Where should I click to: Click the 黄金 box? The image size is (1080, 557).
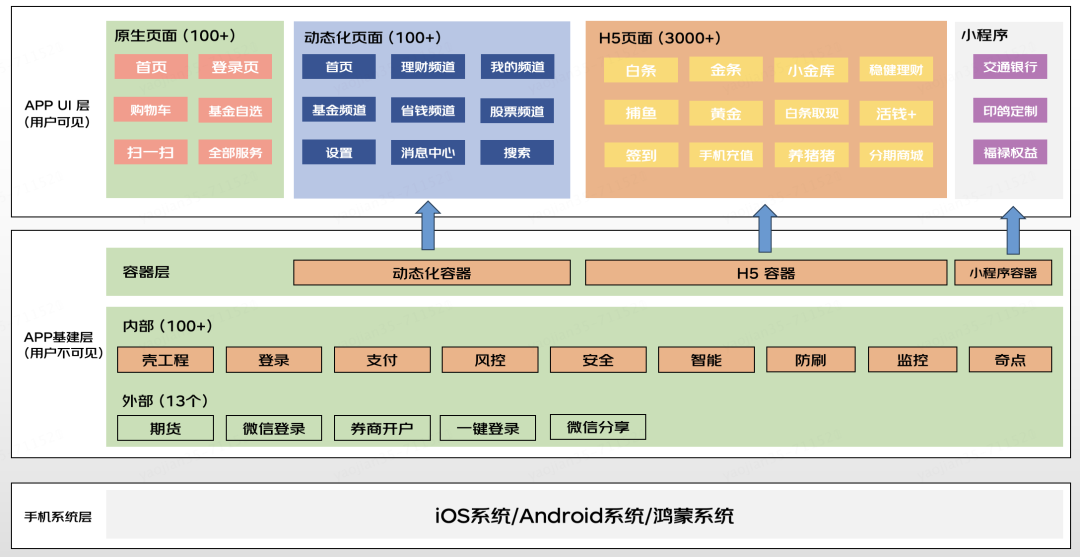point(726,114)
